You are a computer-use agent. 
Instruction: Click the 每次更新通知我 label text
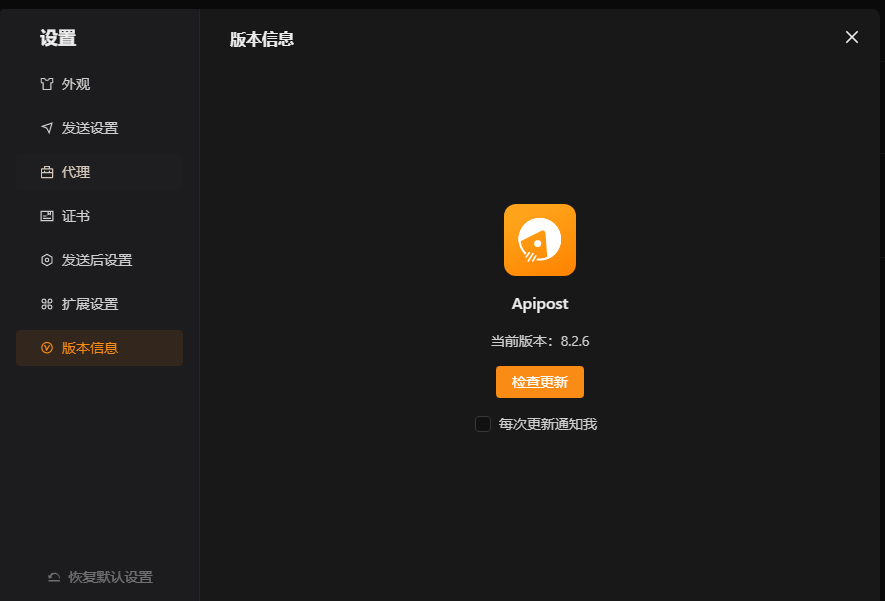click(x=548, y=424)
